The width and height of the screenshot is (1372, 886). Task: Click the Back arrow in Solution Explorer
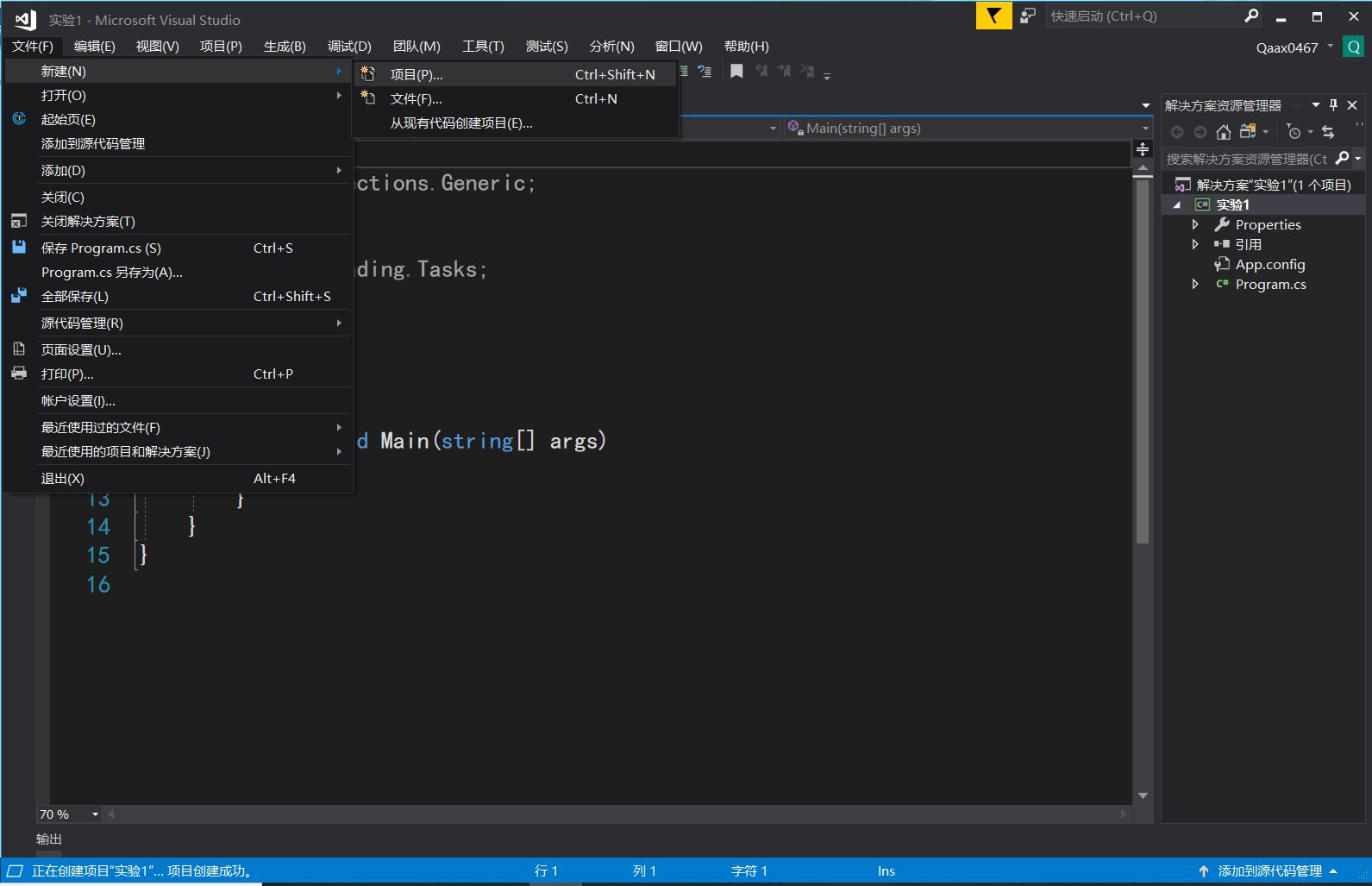click(1177, 132)
